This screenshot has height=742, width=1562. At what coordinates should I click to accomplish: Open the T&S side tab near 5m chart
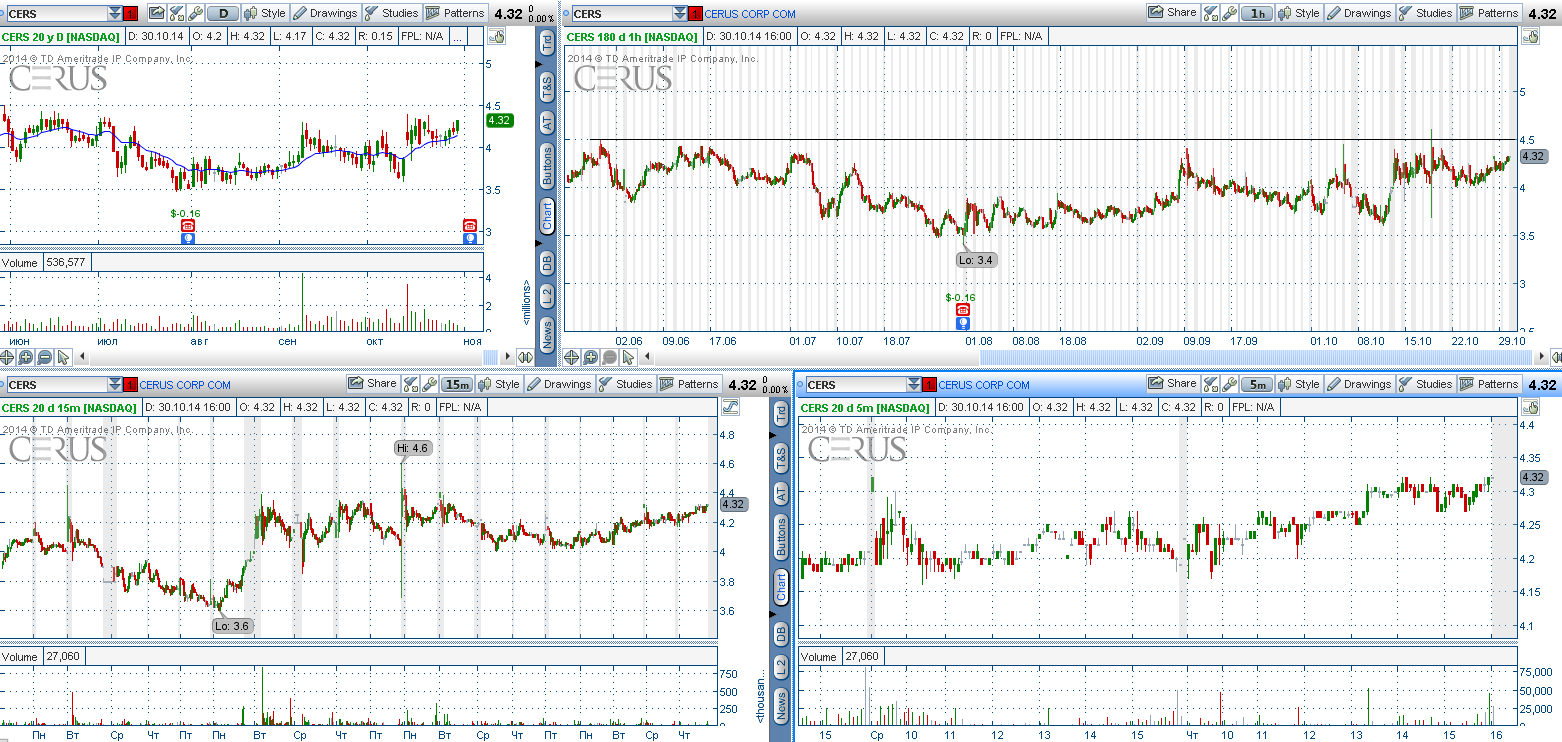(781, 457)
